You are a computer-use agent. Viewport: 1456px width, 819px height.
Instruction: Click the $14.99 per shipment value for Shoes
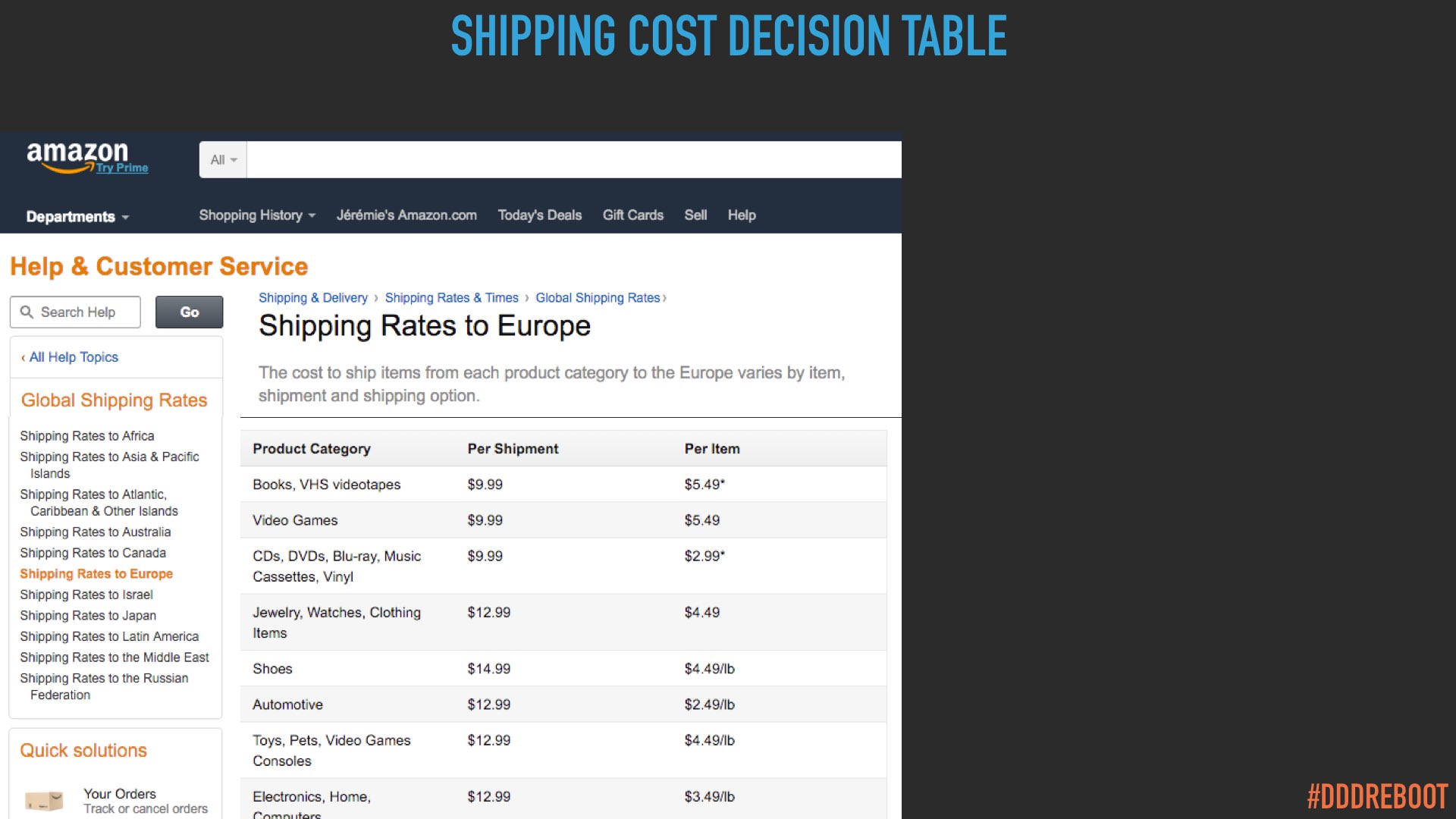[x=489, y=669]
